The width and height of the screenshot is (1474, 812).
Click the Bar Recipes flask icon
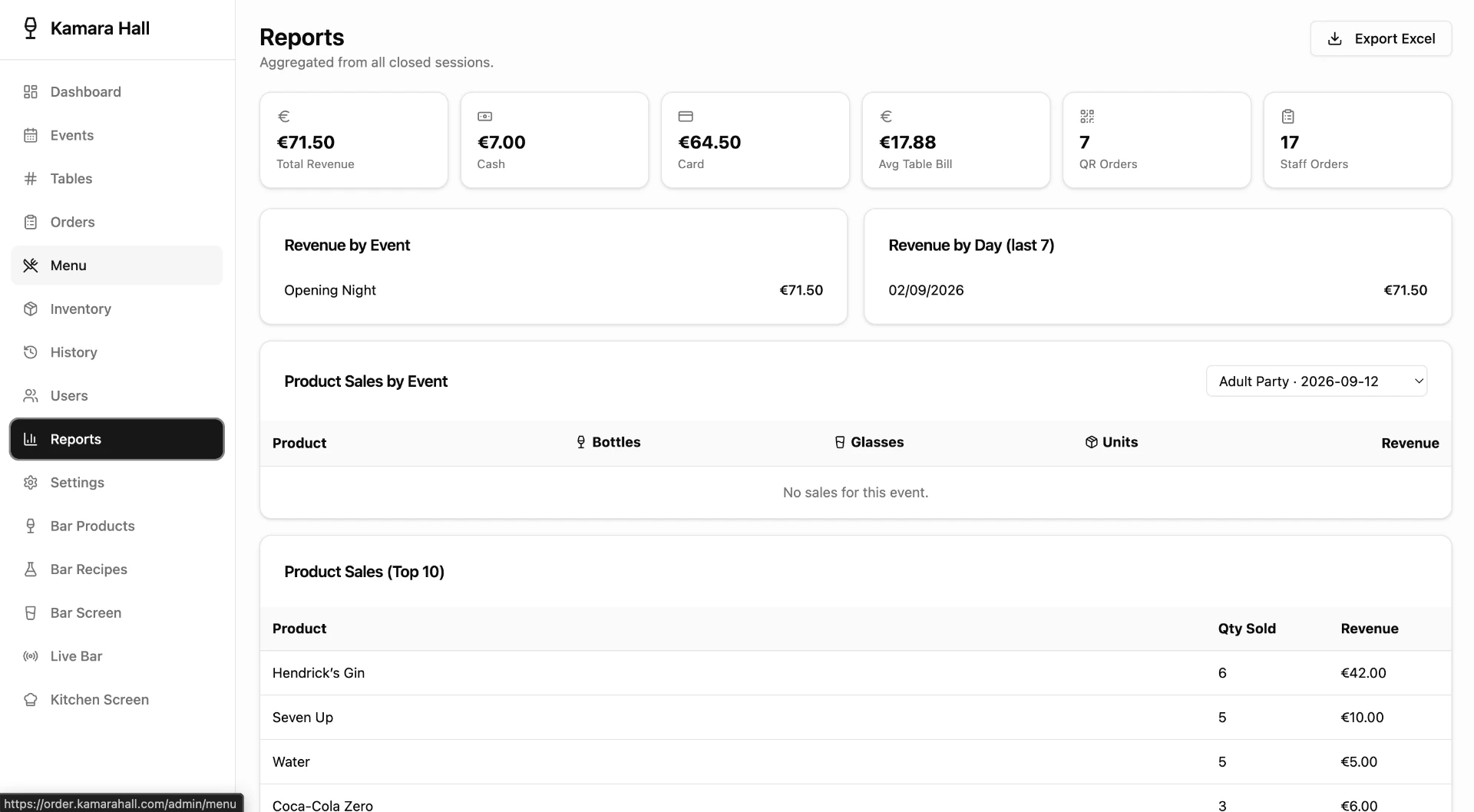pyautogui.click(x=31, y=569)
